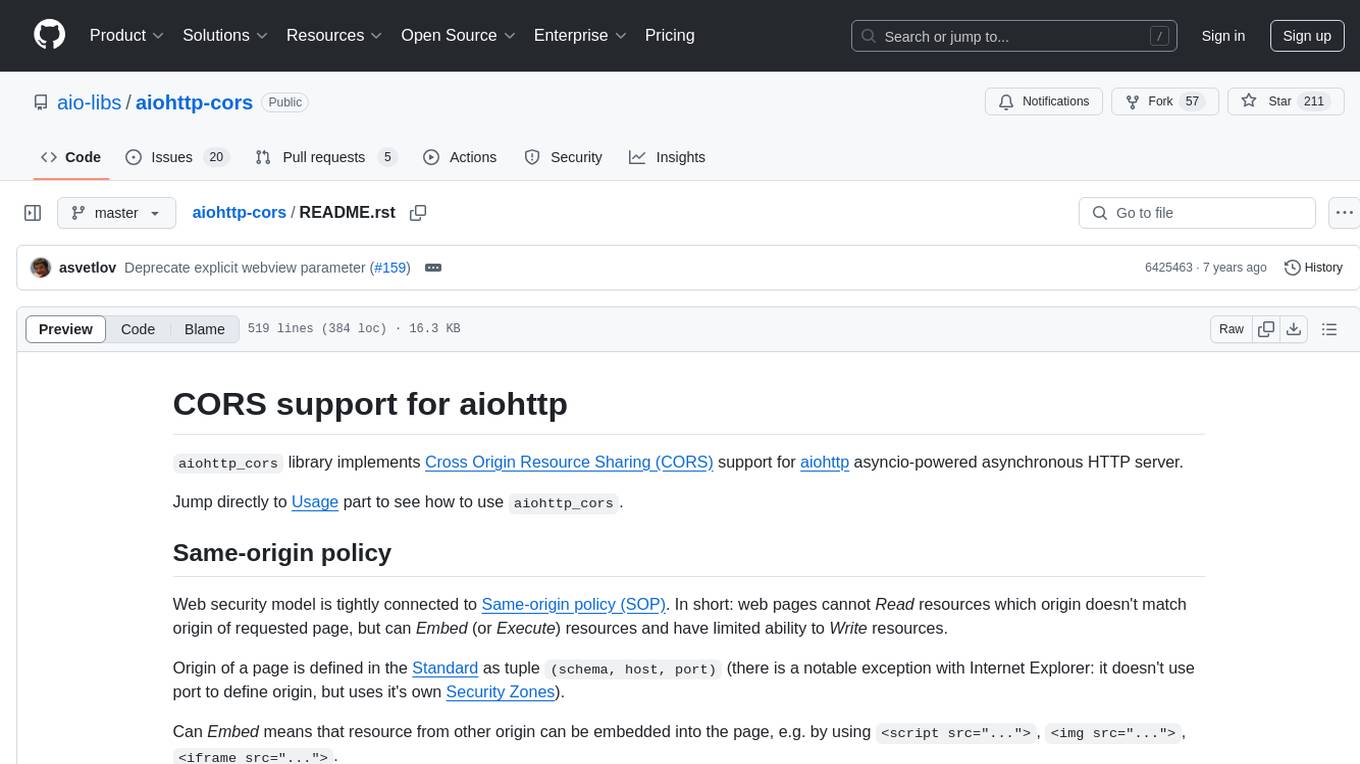
Task: Click the Issues count badge 20
Action: click(215, 157)
